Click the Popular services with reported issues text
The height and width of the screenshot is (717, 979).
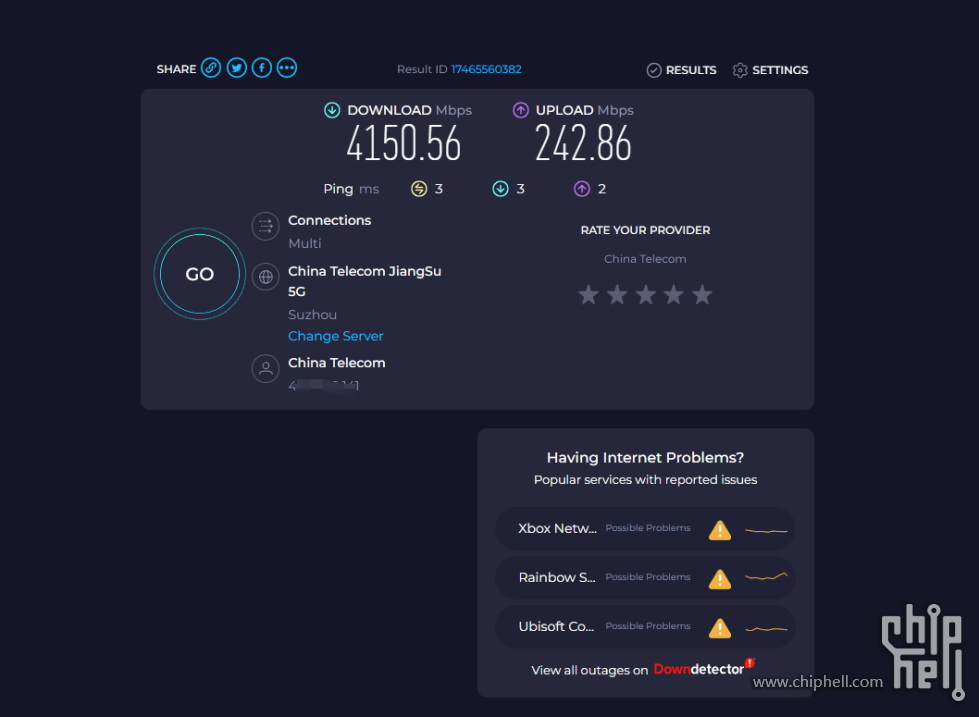point(645,480)
